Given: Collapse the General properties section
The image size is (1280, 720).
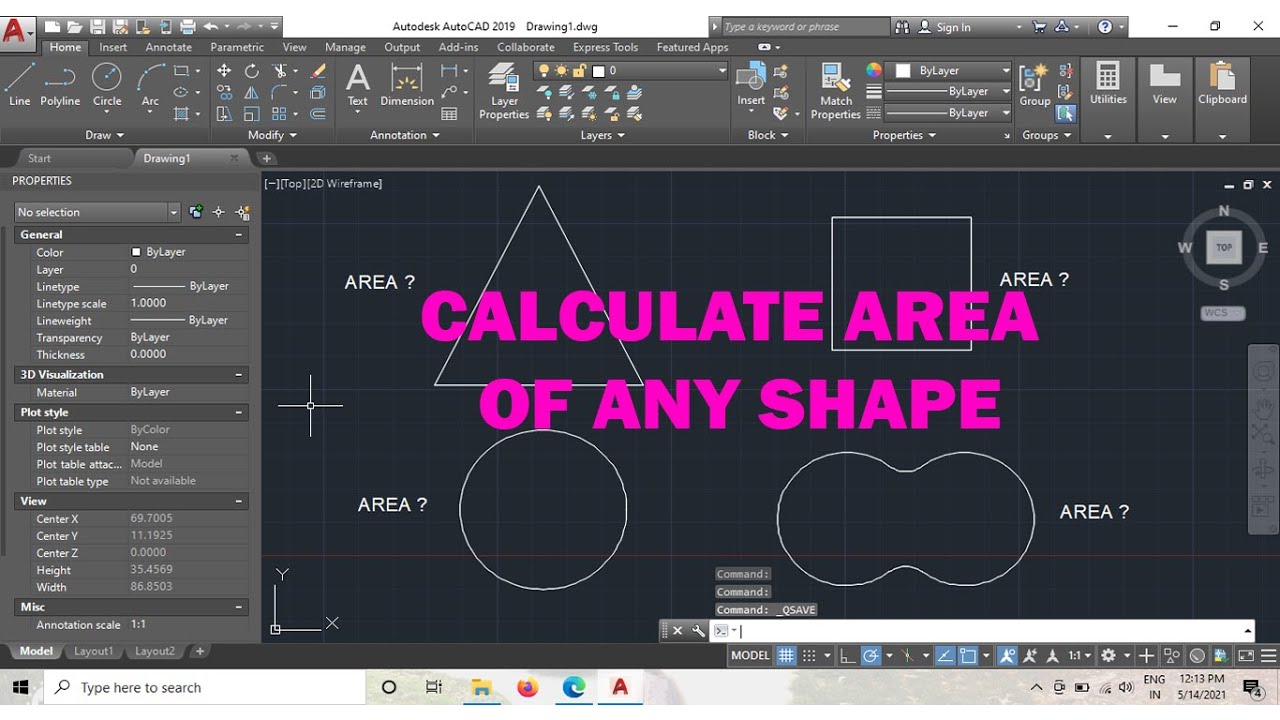Looking at the screenshot, I should click(x=239, y=235).
